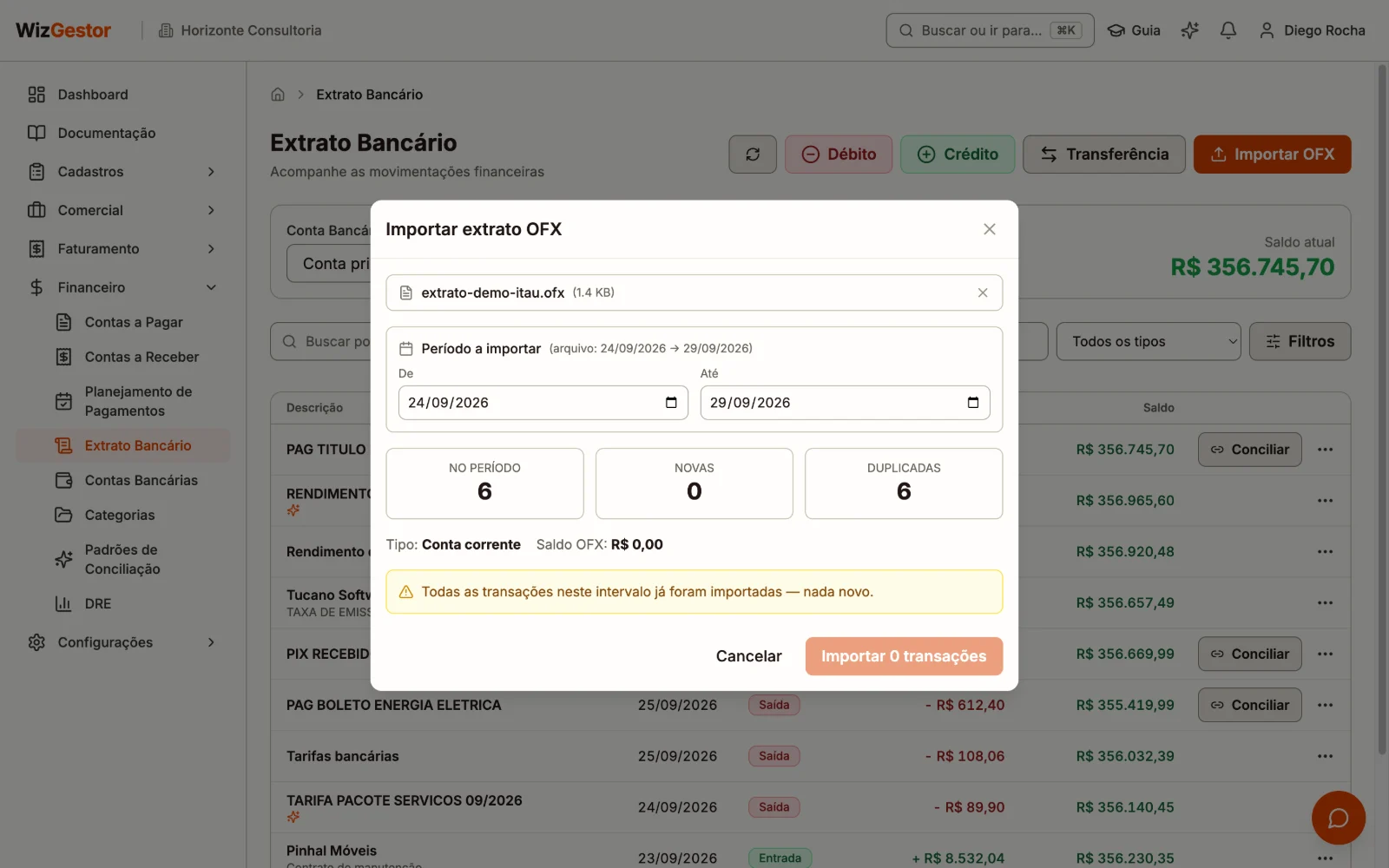This screenshot has width=1389, height=868.
Task: Click the Transferência button
Action: 1104,155
